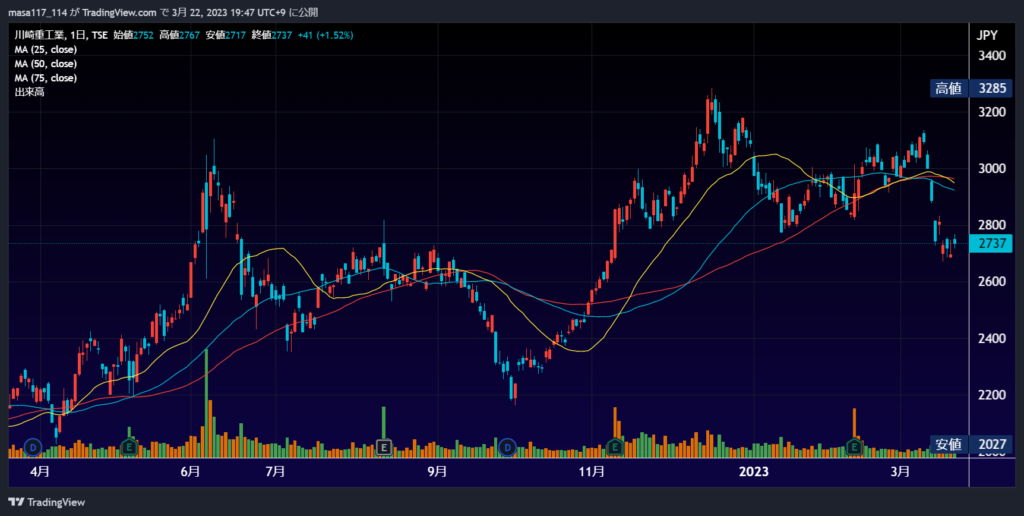1024x516 pixels.
Task: Click the 高値 3285 price label
Action: [970, 88]
